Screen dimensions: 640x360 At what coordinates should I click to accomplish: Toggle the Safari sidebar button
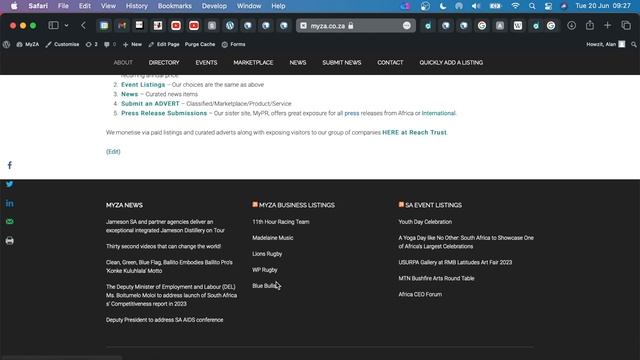tap(53, 25)
